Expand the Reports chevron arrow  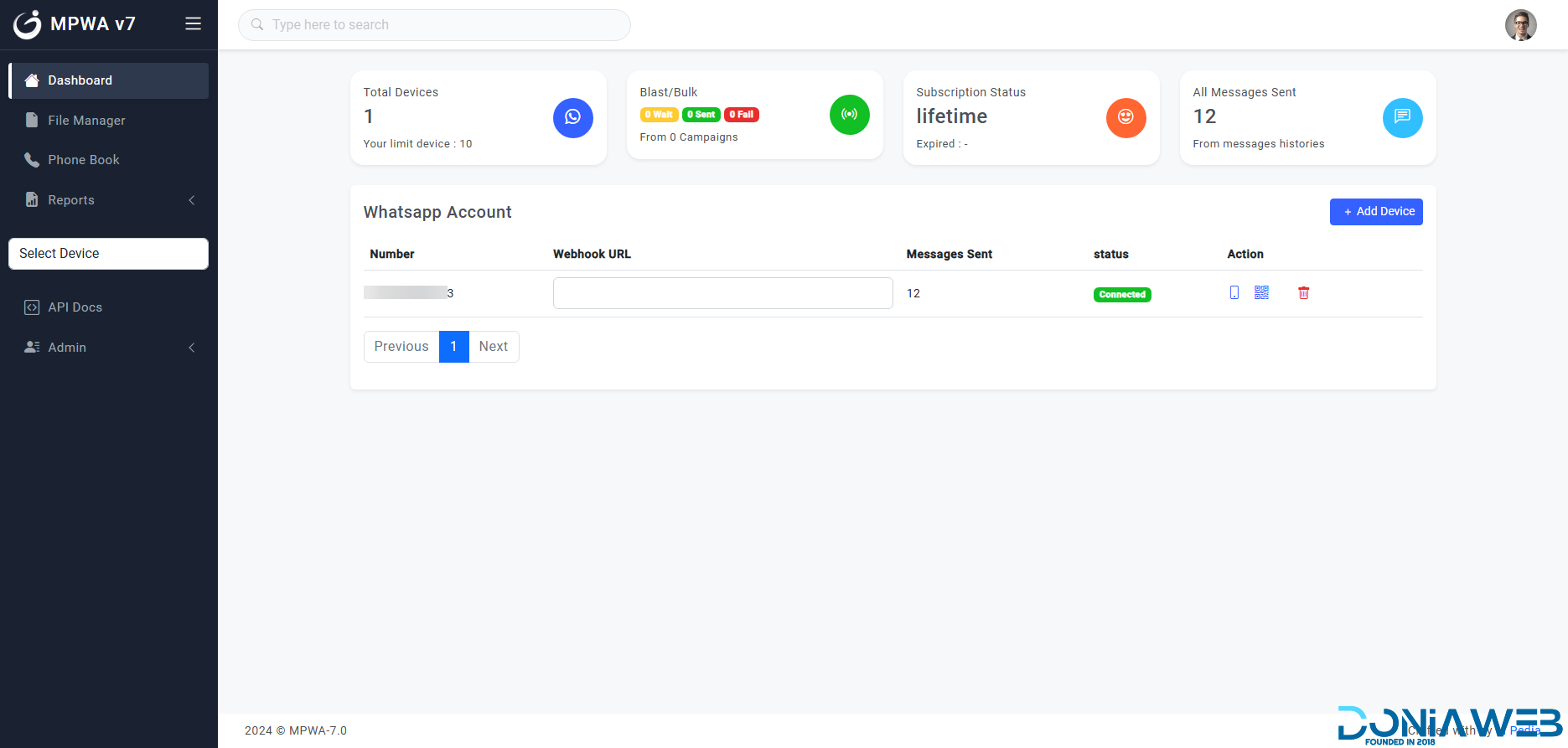point(192,200)
